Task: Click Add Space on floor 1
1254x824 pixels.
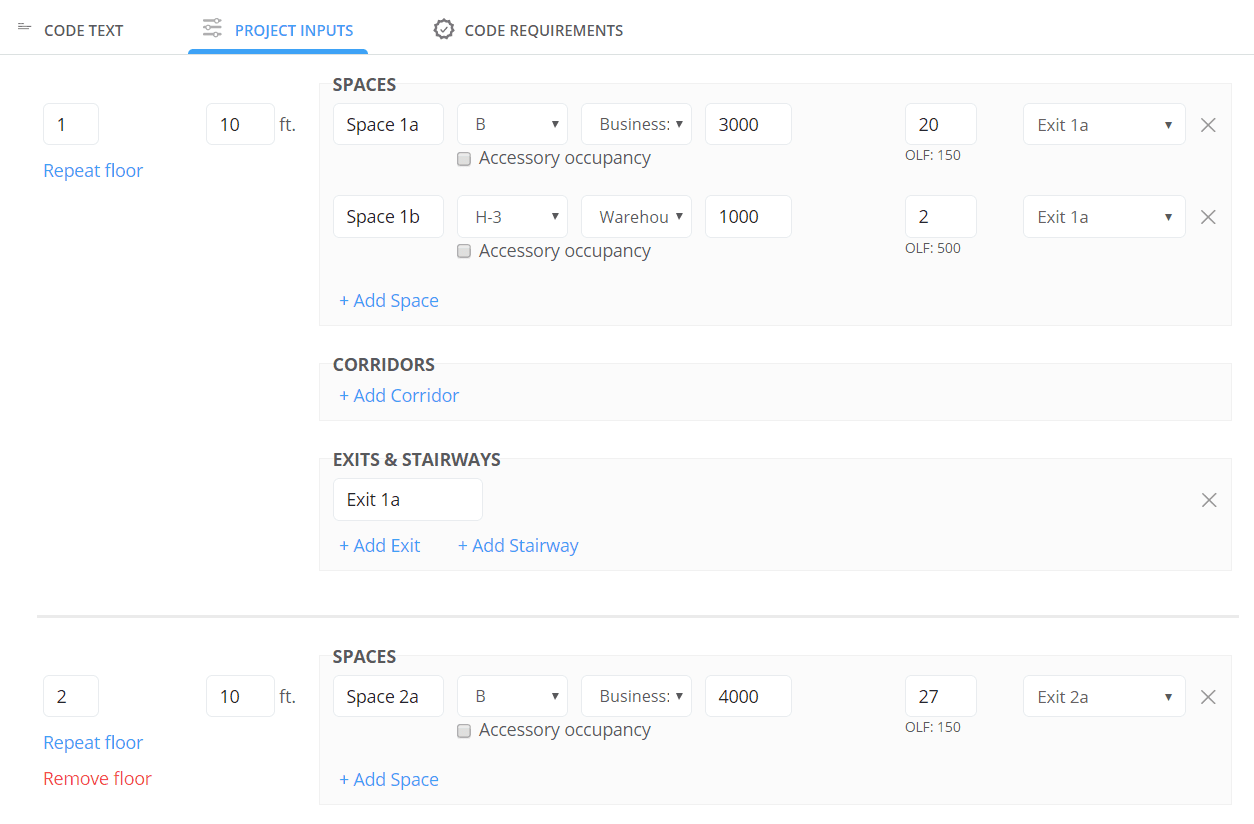Action: click(x=389, y=300)
